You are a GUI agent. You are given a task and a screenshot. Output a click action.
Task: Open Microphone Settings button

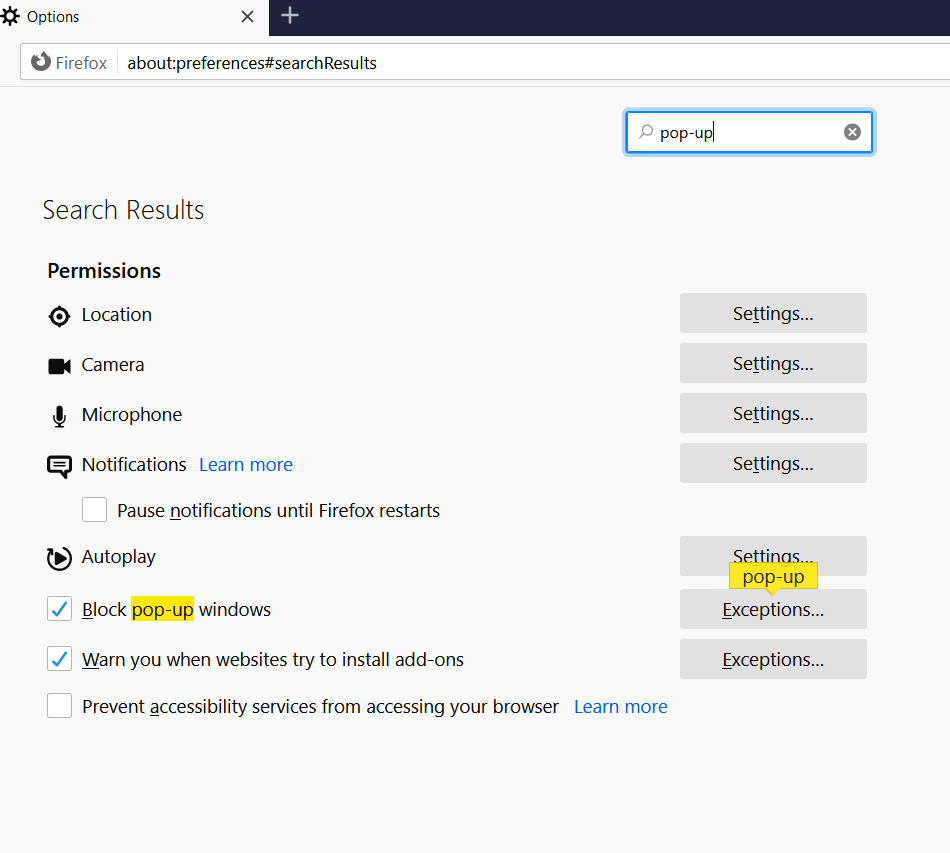[x=773, y=413]
